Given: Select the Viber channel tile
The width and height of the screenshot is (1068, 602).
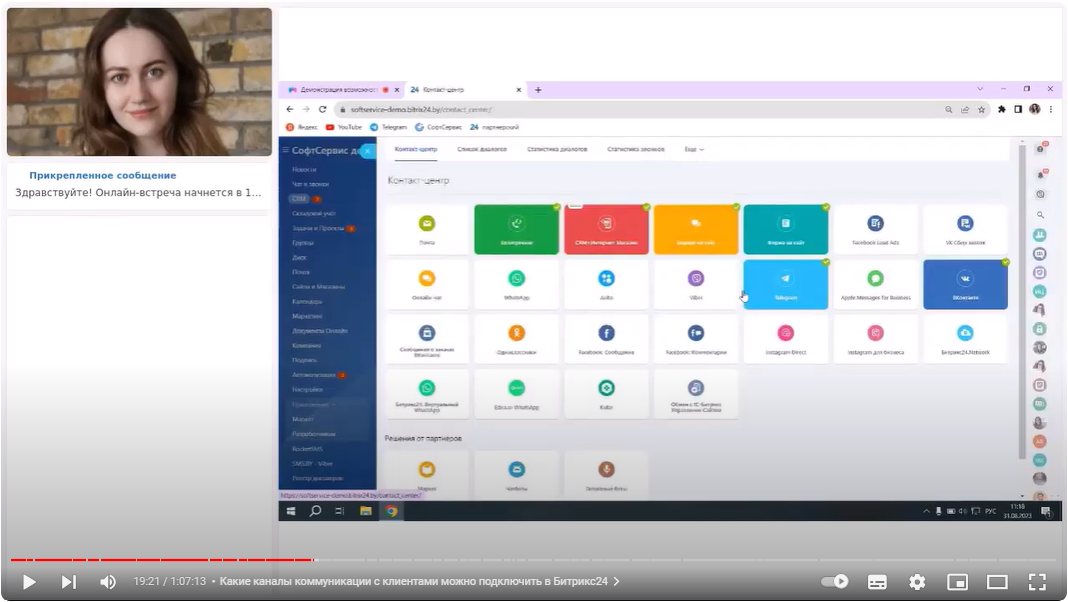Looking at the screenshot, I should point(696,284).
